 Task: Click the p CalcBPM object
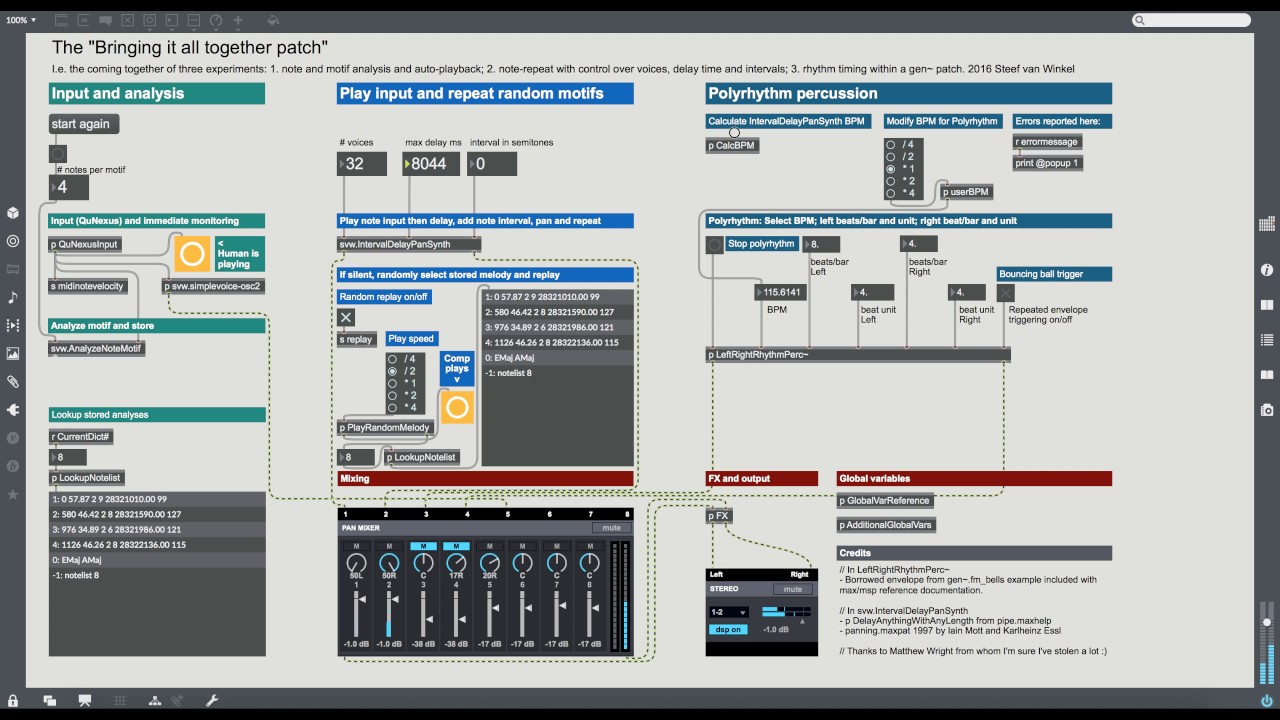coord(732,145)
